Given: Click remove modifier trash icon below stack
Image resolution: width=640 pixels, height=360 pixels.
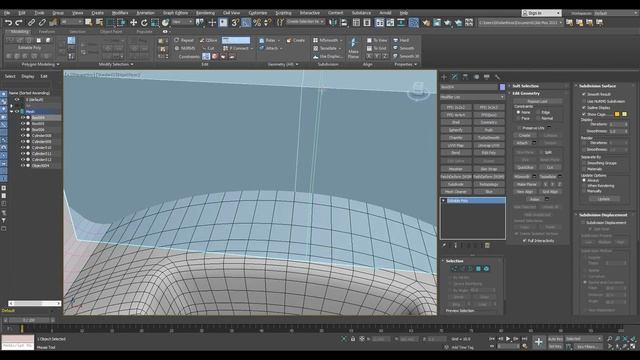Looking at the screenshot, I should [487, 245].
